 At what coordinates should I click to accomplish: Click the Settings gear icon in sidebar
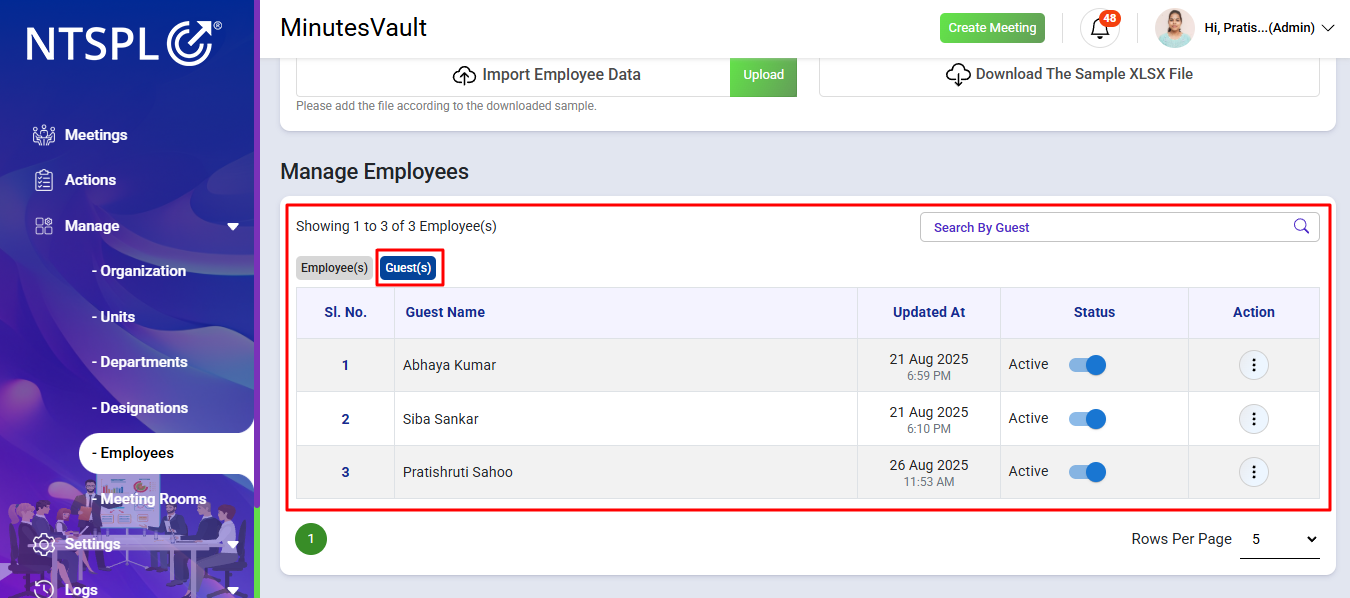44,544
